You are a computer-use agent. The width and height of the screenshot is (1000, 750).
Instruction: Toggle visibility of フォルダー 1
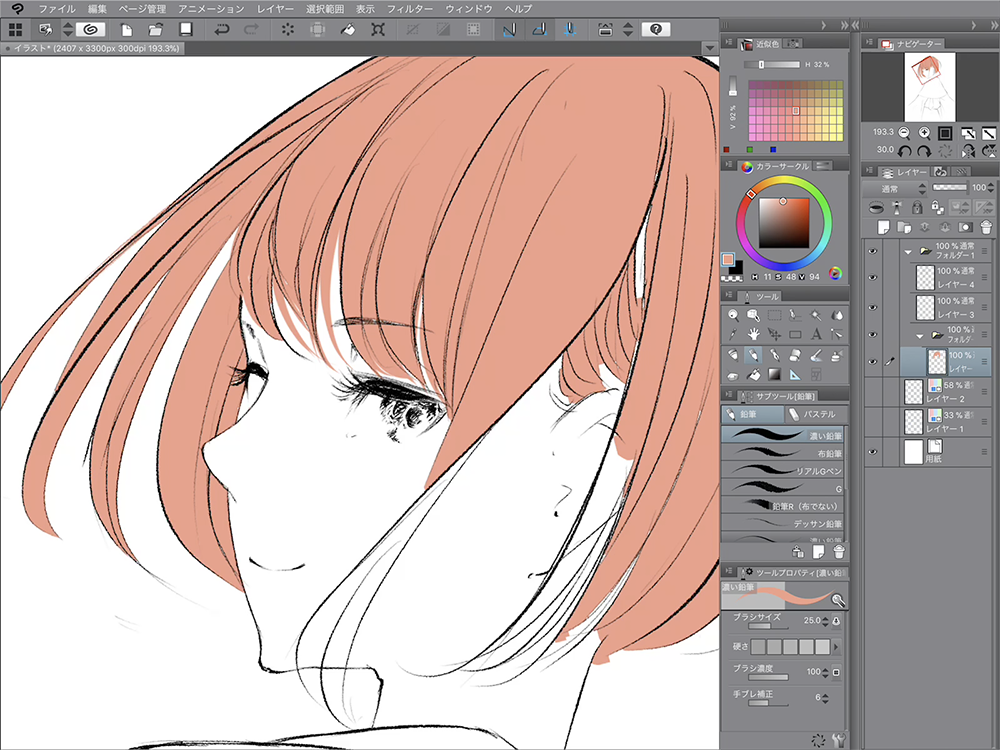tap(872, 251)
